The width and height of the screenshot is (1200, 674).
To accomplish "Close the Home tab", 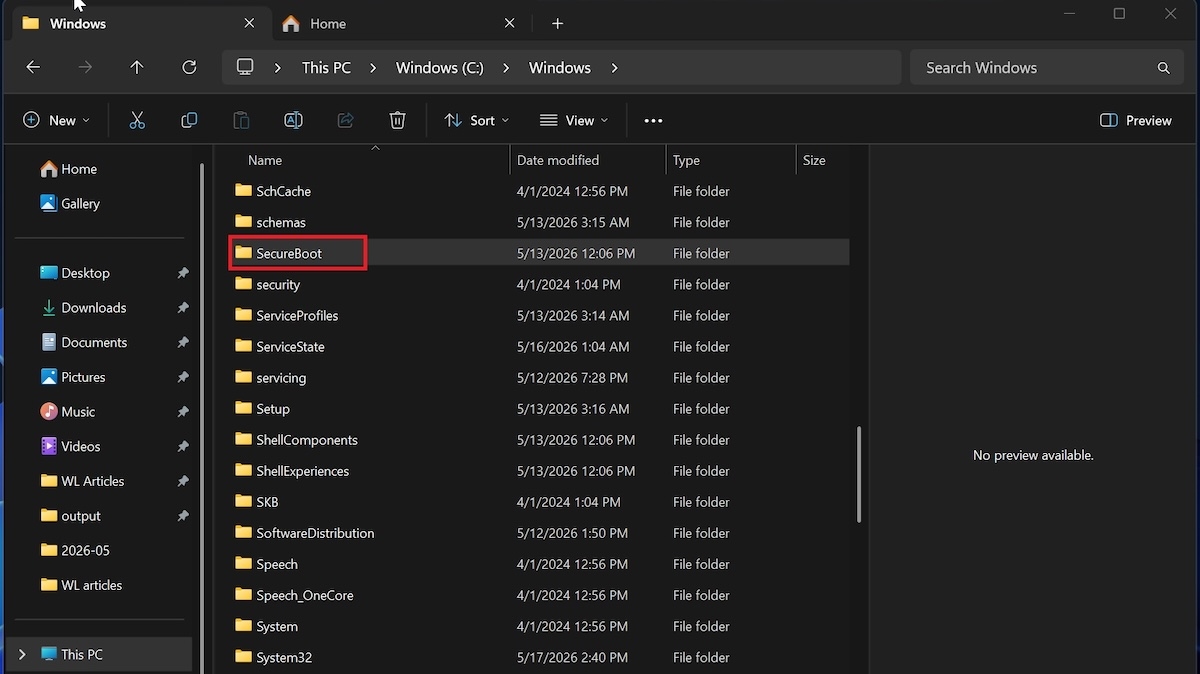I will click(509, 23).
